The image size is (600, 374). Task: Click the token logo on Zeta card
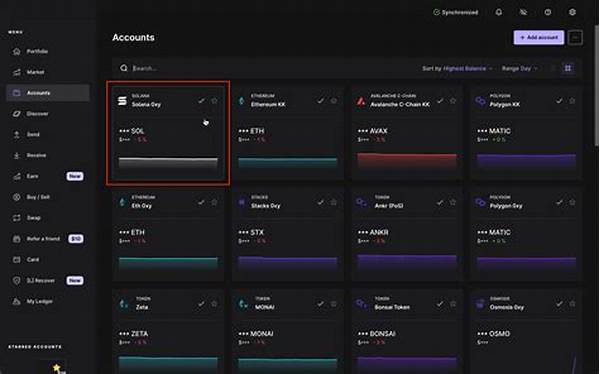point(123,304)
